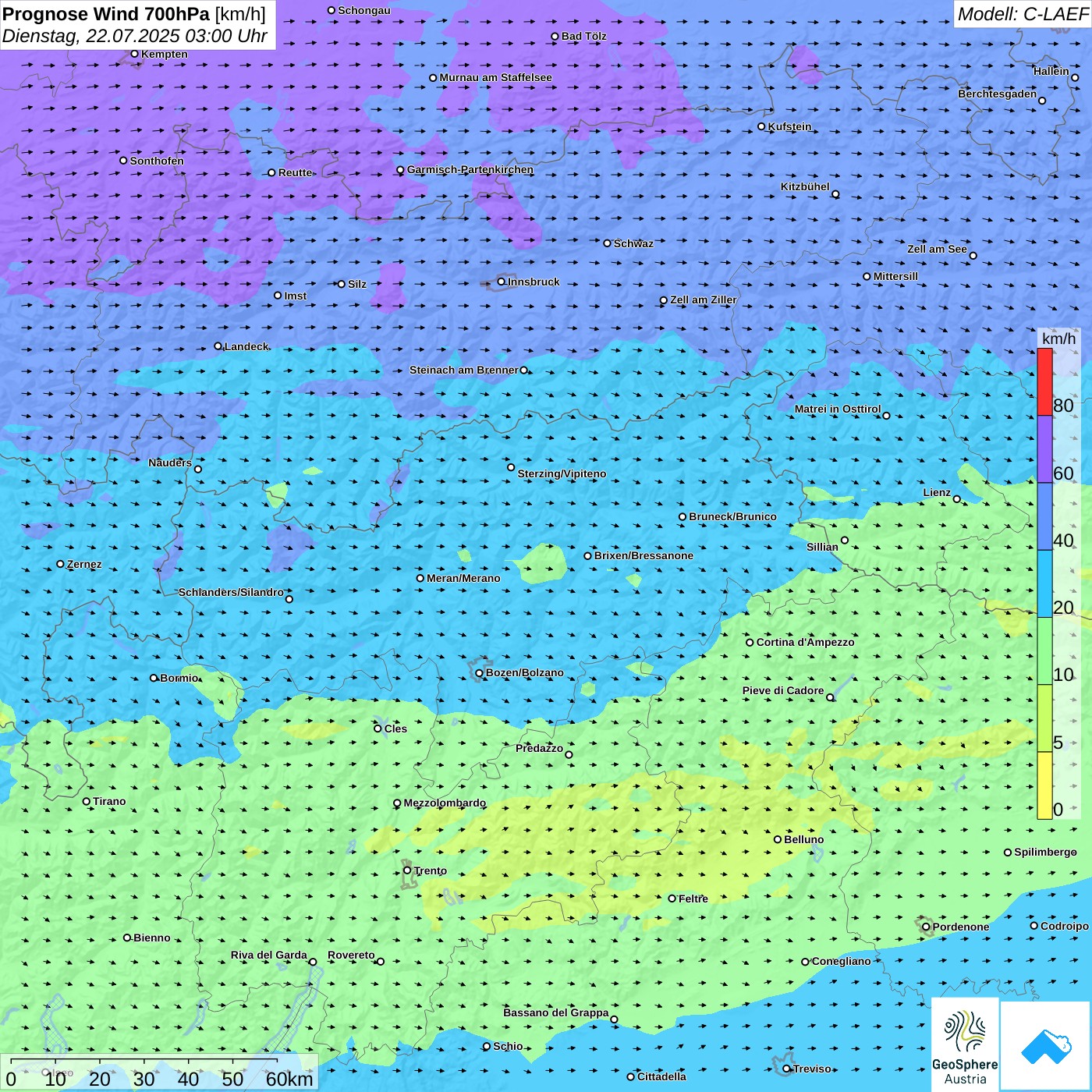The image size is (1092, 1092).
Task: Click the Zell am Ziller label
Action: (x=704, y=300)
